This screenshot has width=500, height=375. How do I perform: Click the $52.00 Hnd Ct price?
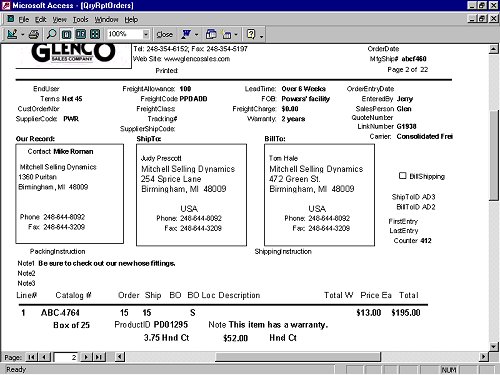tap(235, 338)
